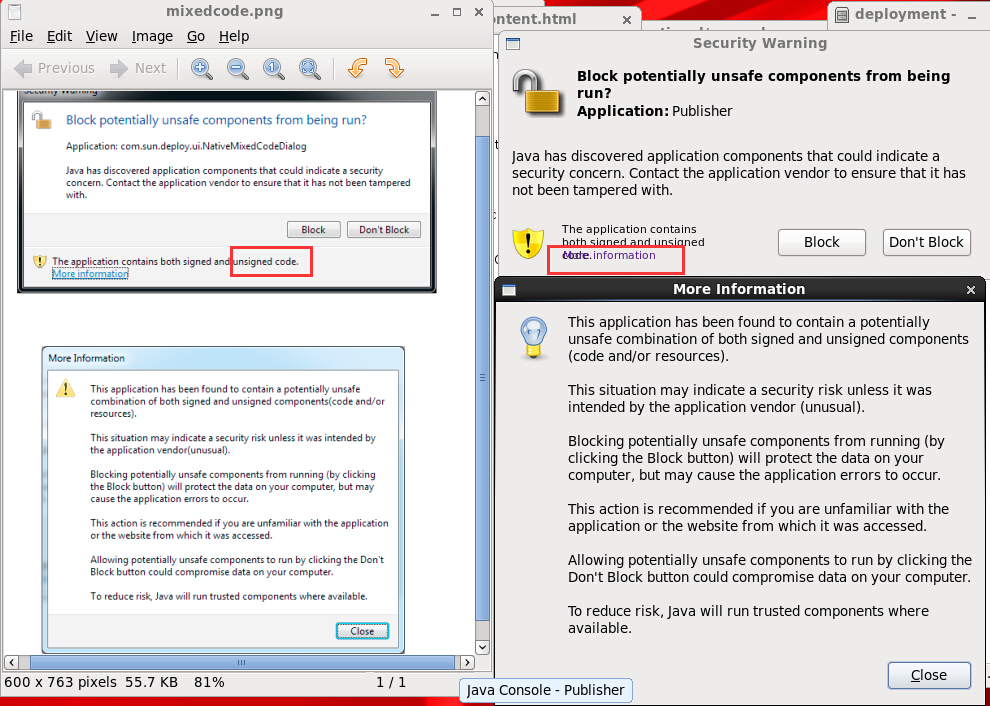This screenshot has height=706, width=990.
Task: Click the image viewer vertical scrollbar
Action: pos(483,375)
